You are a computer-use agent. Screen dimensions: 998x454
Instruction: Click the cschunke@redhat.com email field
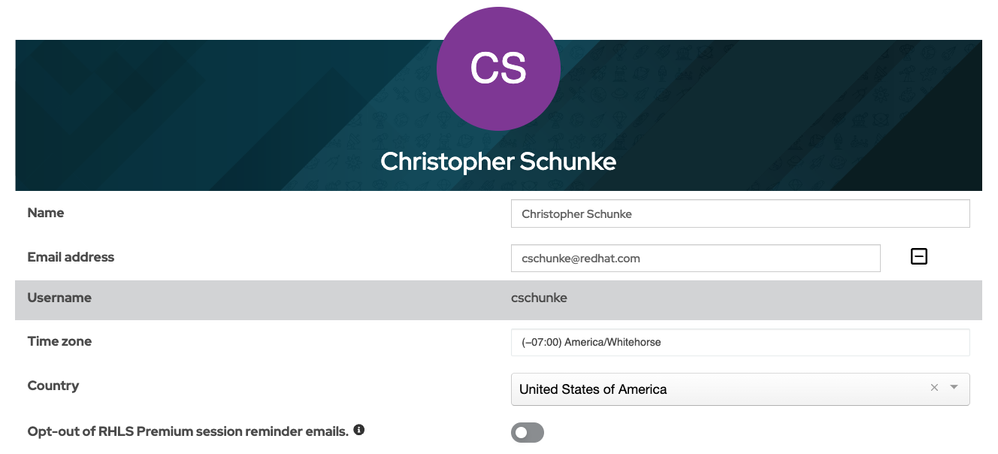695,258
